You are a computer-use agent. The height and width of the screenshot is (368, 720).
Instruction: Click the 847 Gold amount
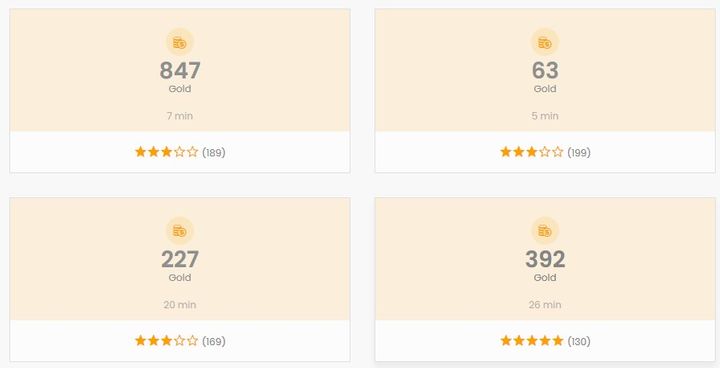pyautogui.click(x=180, y=71)
